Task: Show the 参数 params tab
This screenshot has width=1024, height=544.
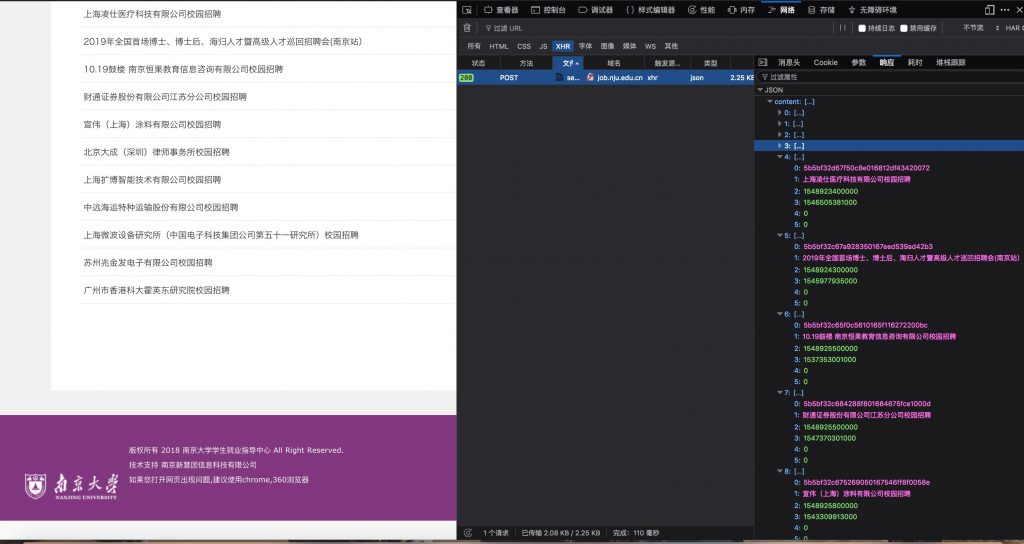Action: click(858, 63)
